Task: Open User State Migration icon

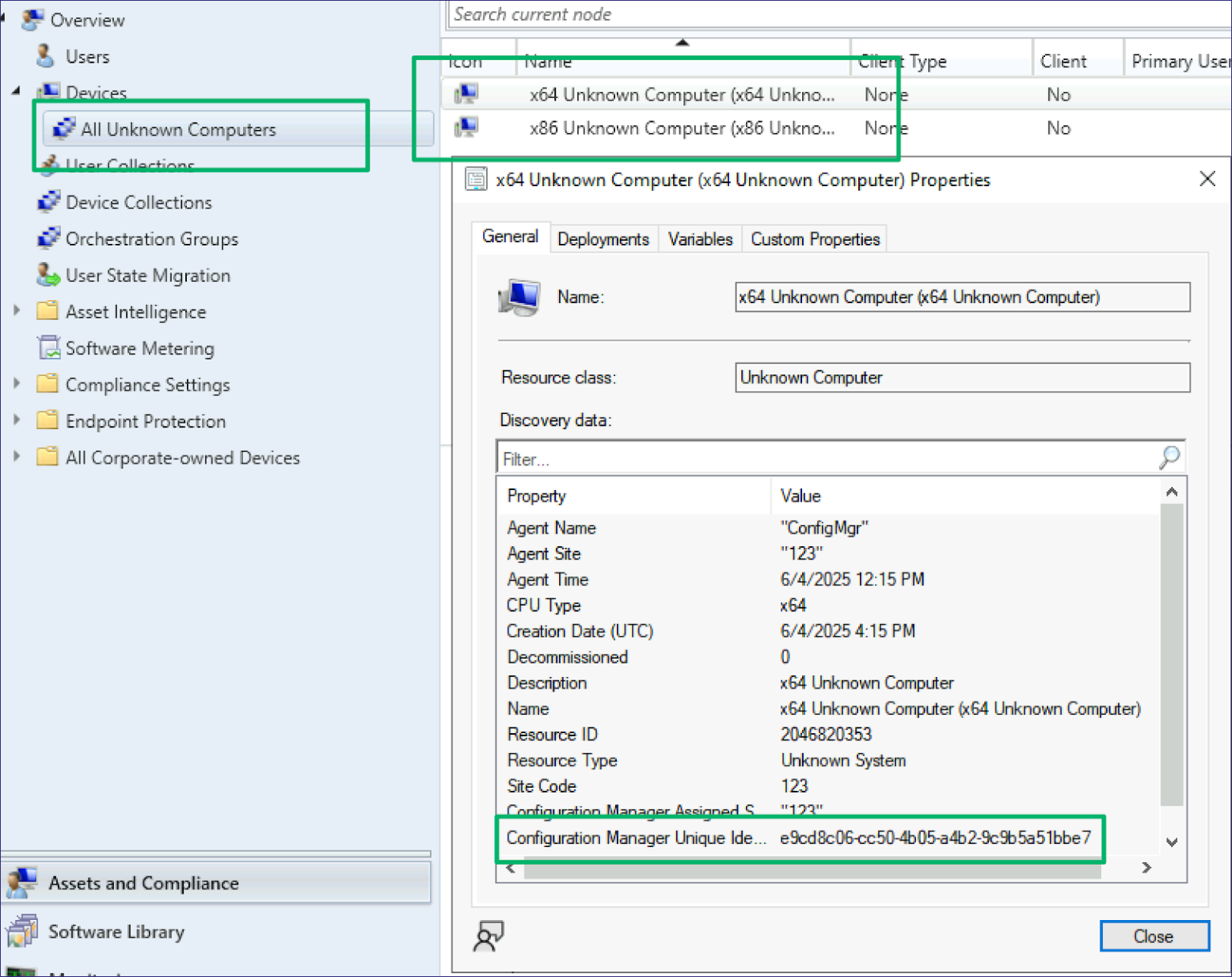Action: (x=48, y=275)
